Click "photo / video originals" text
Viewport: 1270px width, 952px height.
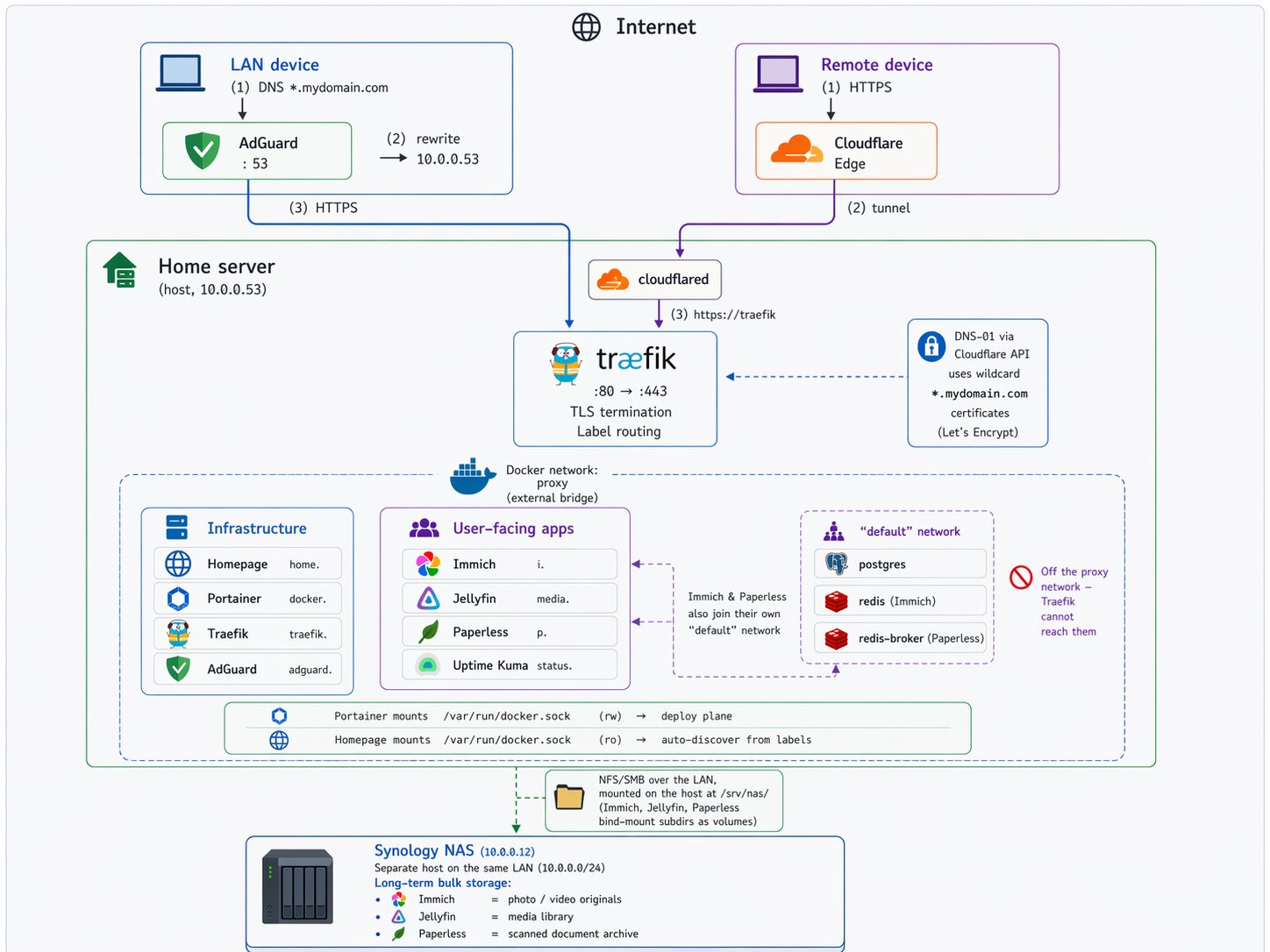coord(564,899)
